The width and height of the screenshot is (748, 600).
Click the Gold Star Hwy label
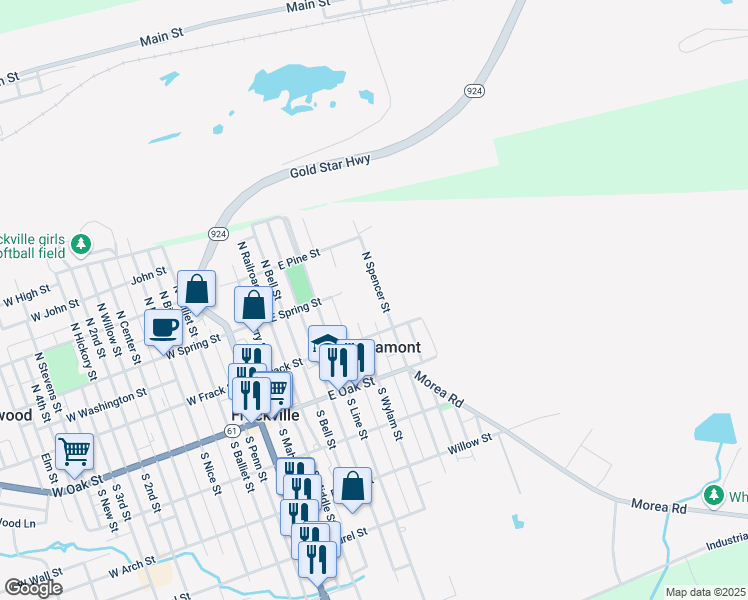[x=330, y=166]
